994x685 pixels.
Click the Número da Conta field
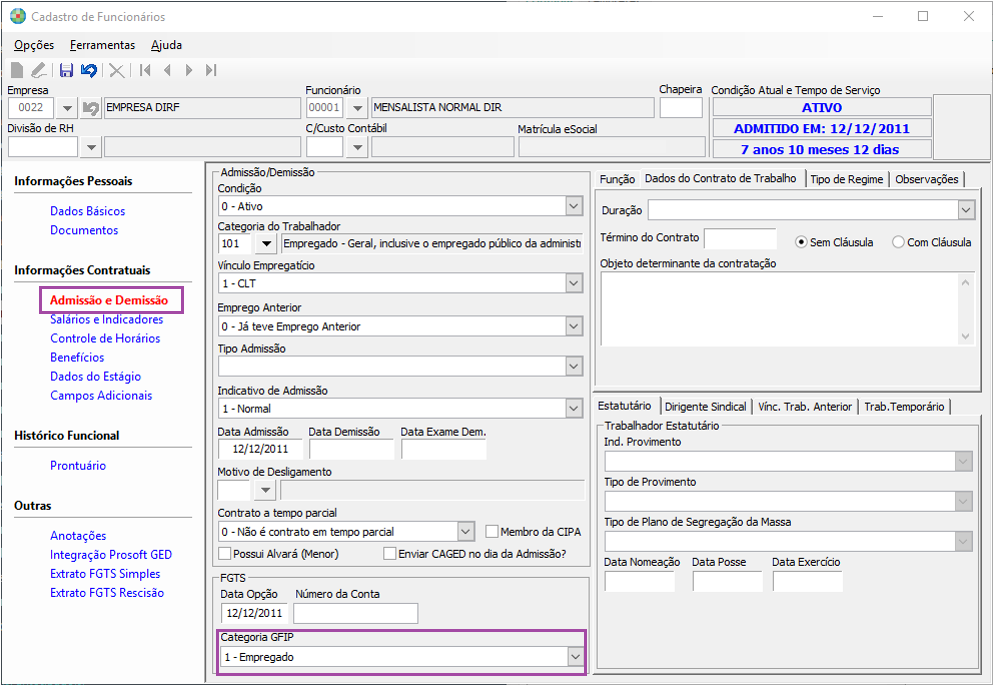(356, 613)
